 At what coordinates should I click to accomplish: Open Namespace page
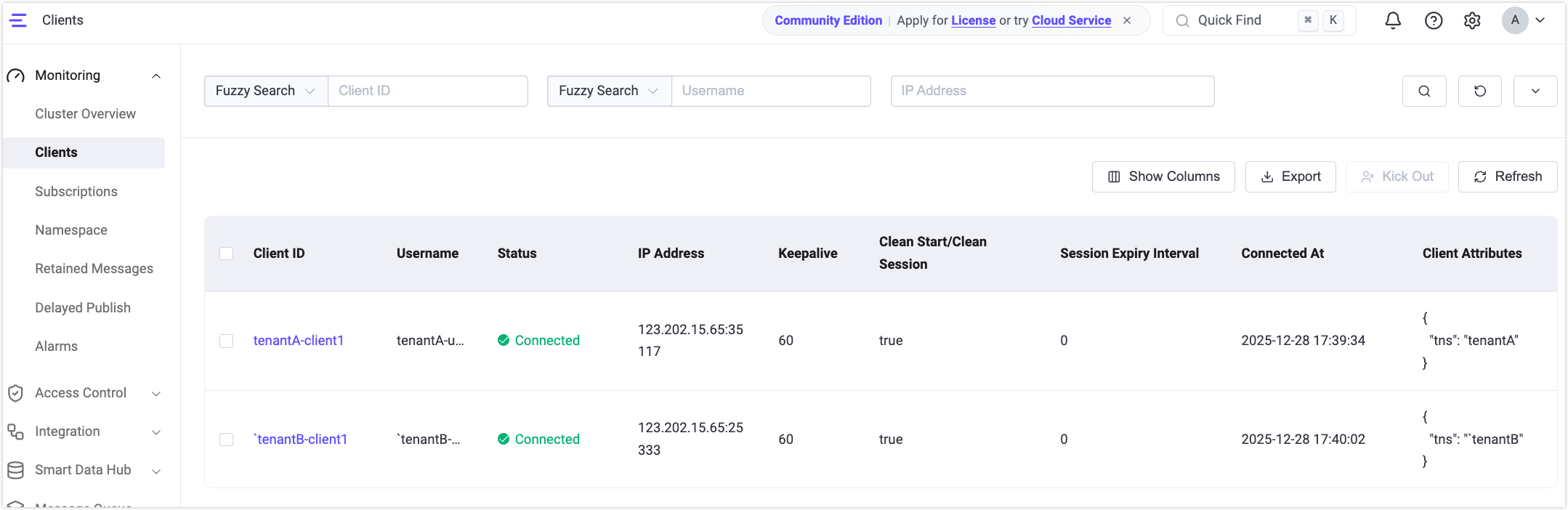tap(71, 230)
